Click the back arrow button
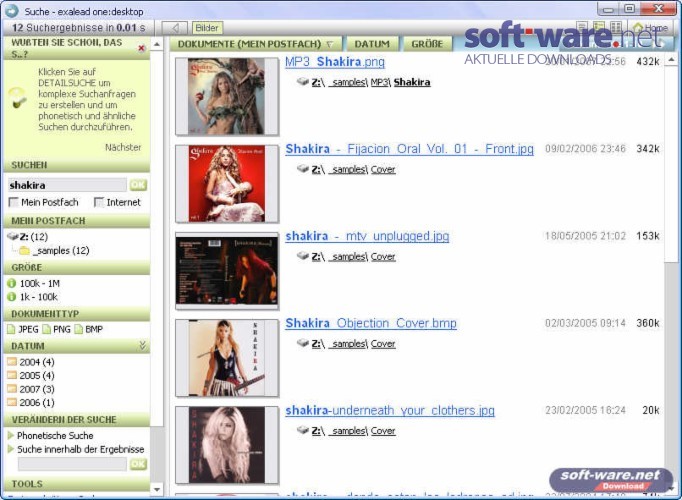This screenshot has height=500, width=682. 175,28
